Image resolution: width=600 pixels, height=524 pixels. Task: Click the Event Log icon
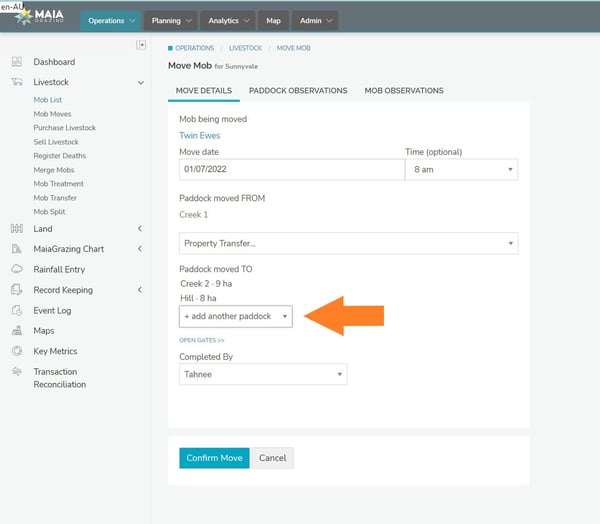[x=17, y=311]
